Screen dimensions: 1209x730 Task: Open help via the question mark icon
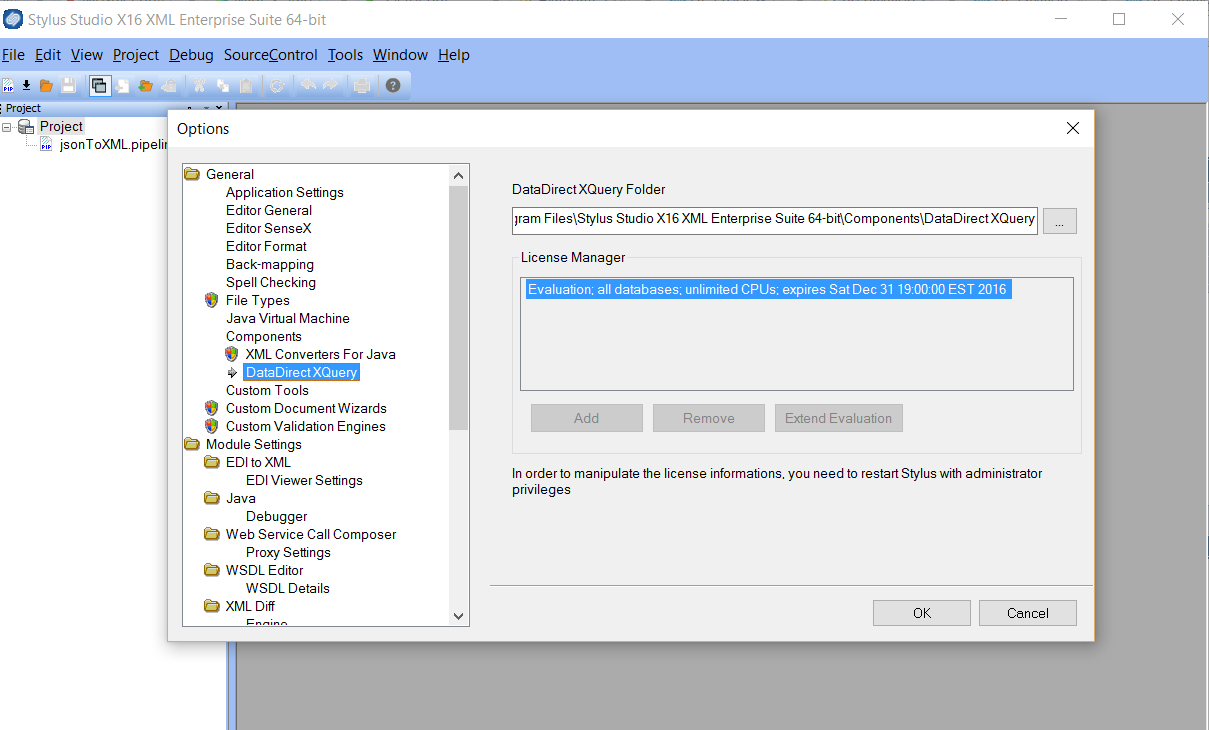[393, 86]
